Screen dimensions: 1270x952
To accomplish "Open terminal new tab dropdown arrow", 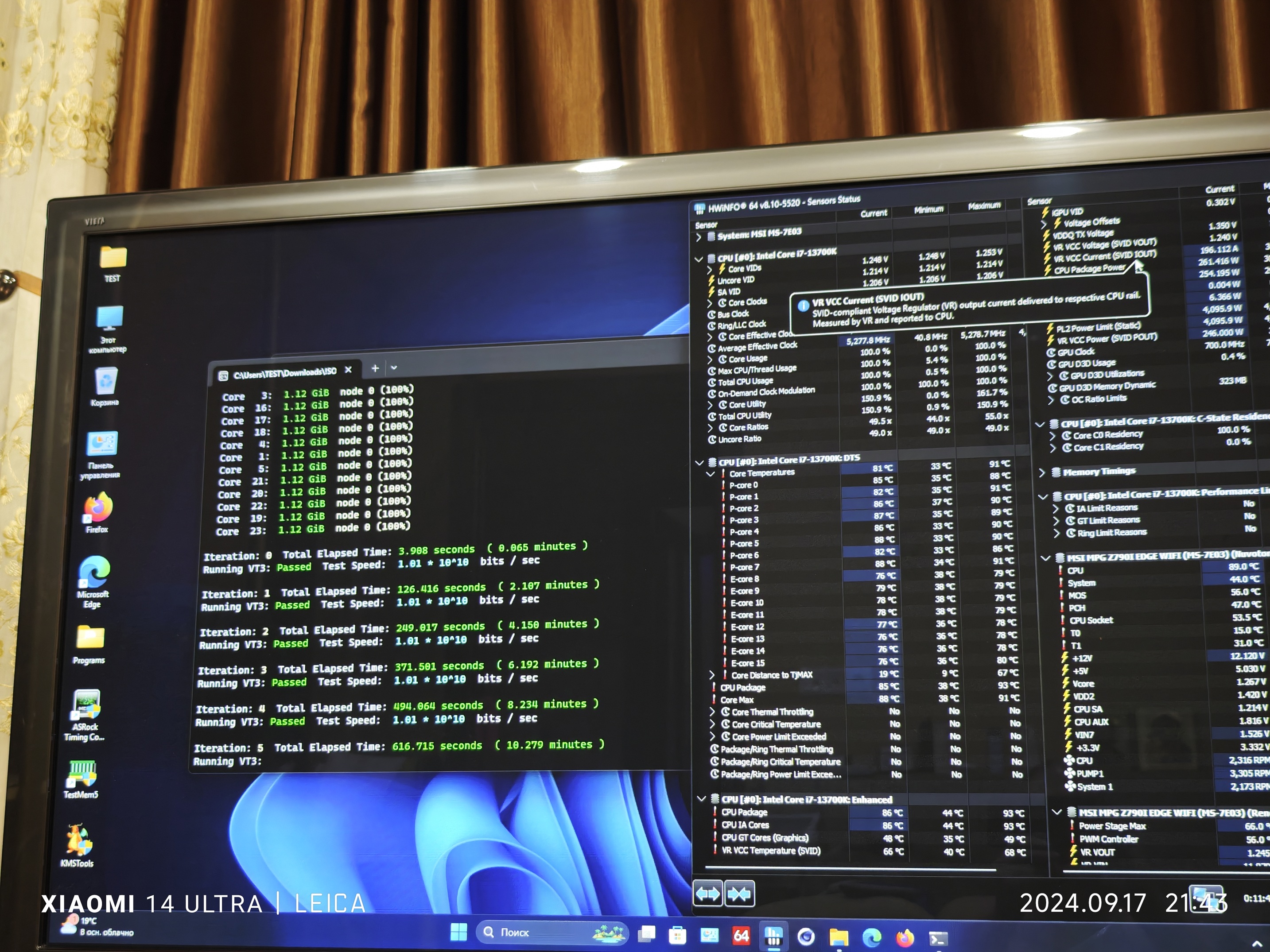I will pyautogui.click(x=394, y=367).
